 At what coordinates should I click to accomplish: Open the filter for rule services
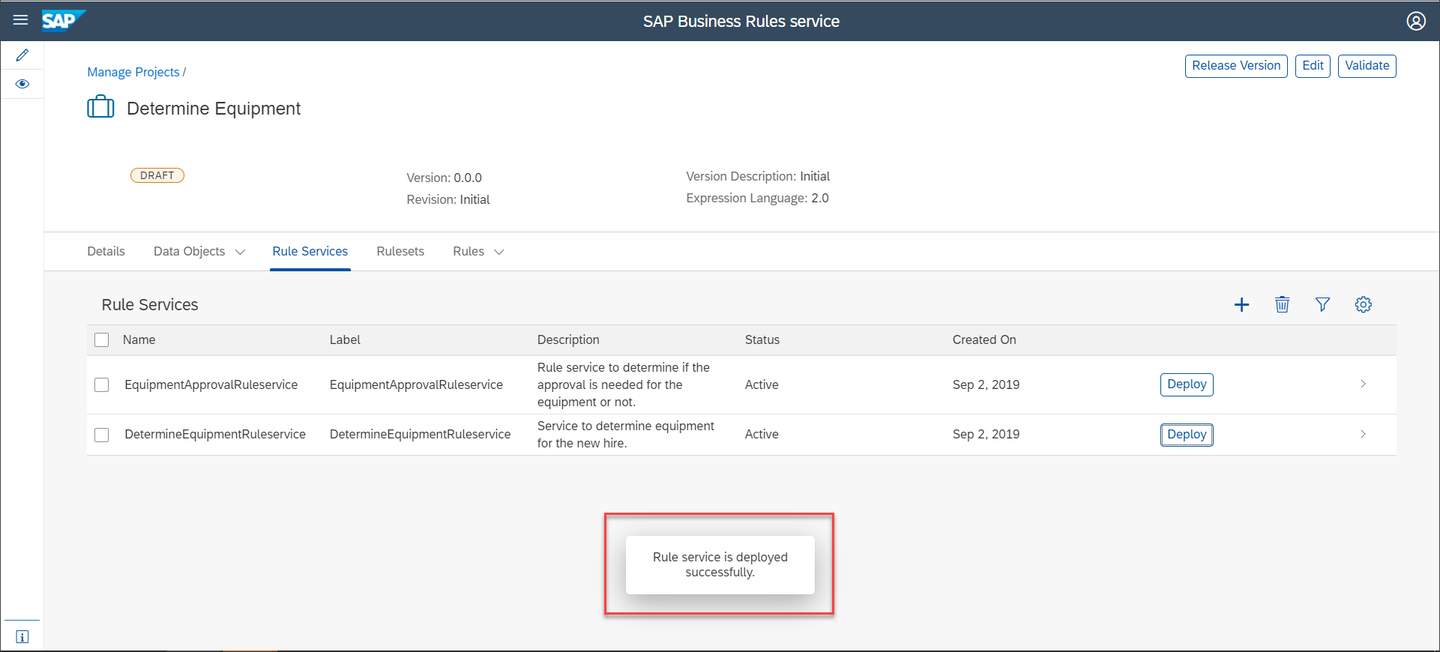point(1322,305)
